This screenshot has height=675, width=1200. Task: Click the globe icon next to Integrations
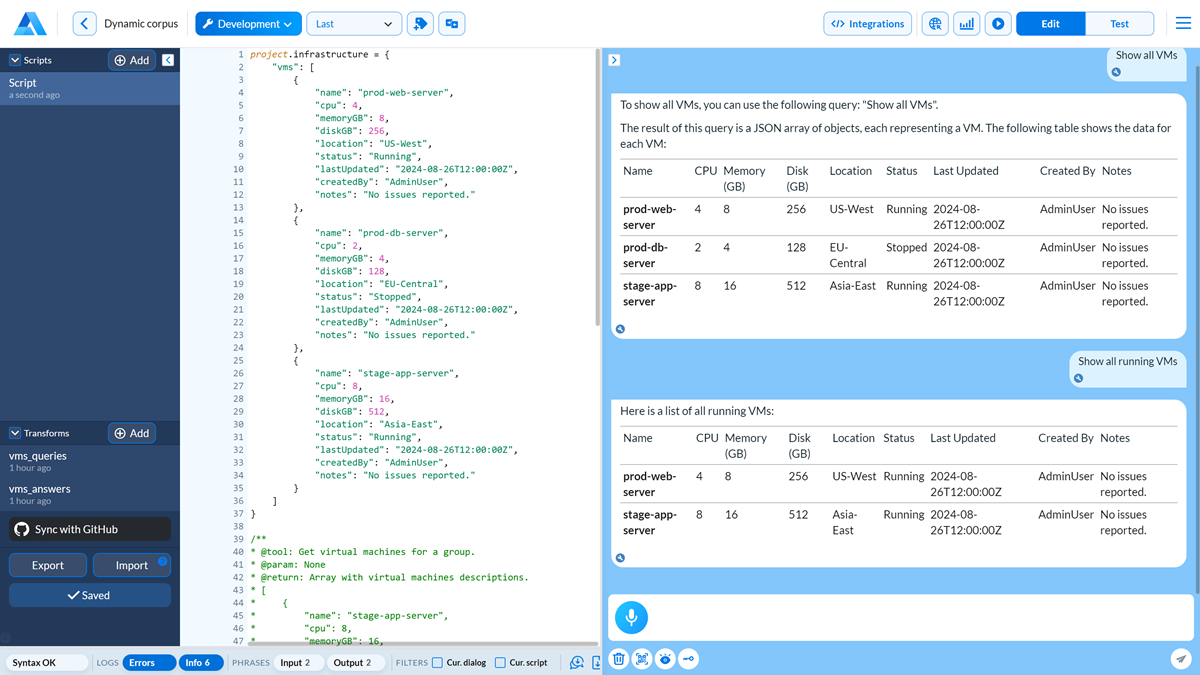934,22
